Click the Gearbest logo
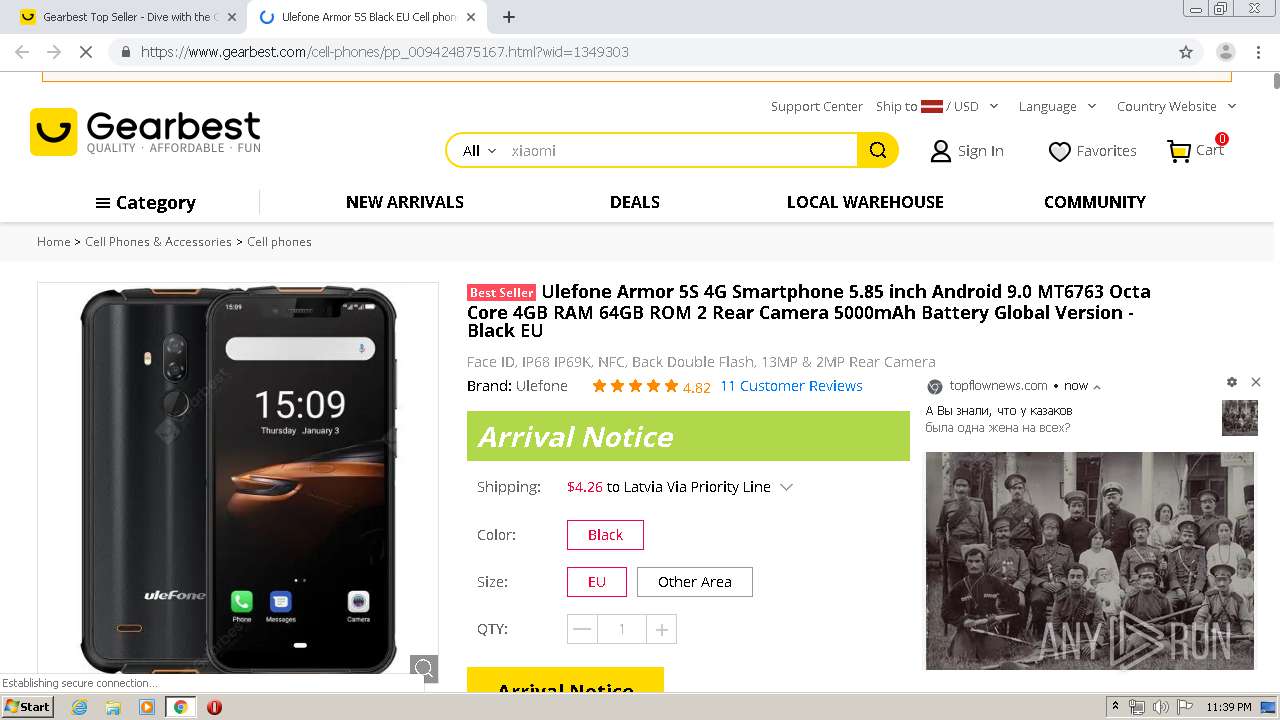1280x720 pixels. click(x=145, y=132)
